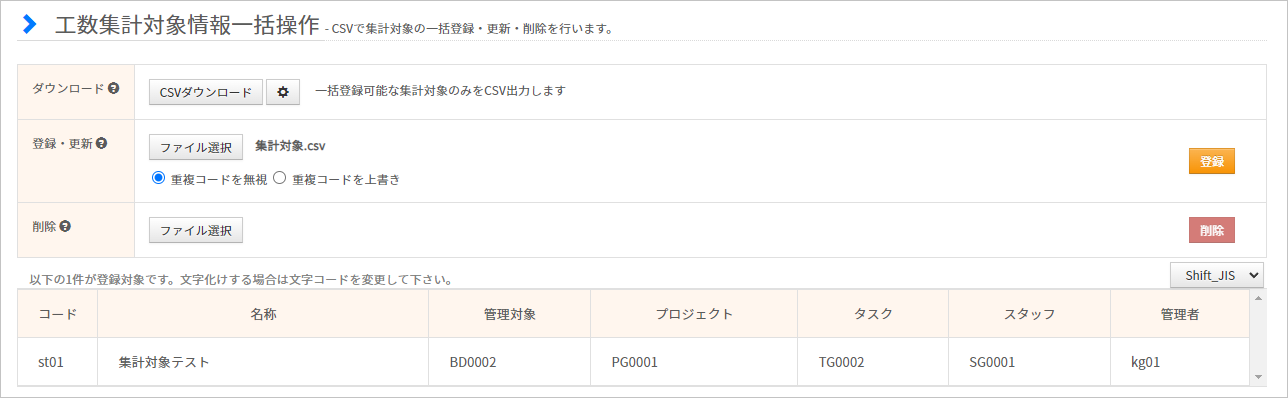Open the Shift_JIS encoding dropdown

click(x=1217, y=275)
